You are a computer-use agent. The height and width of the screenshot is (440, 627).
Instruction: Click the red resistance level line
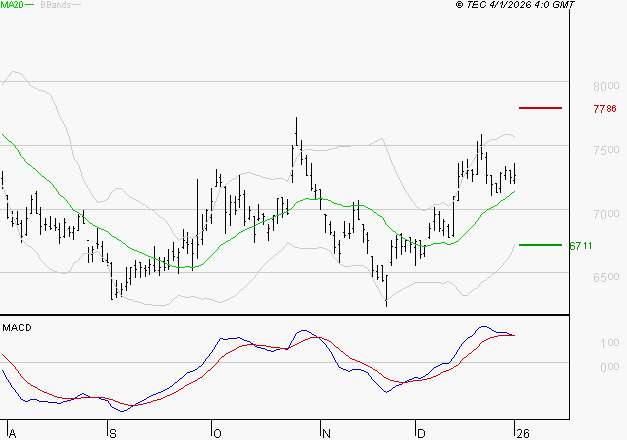pyautogui.click(x=540, y=108)
